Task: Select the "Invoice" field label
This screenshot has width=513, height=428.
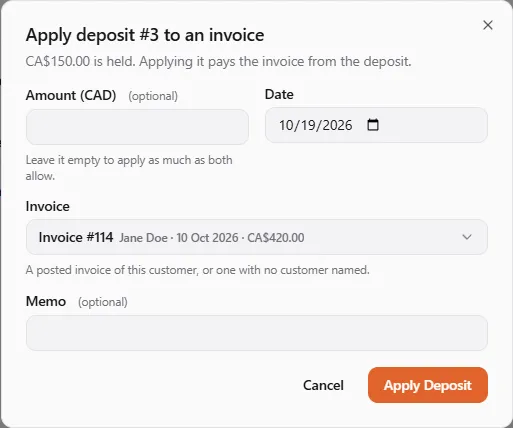Action: (48, 206)
